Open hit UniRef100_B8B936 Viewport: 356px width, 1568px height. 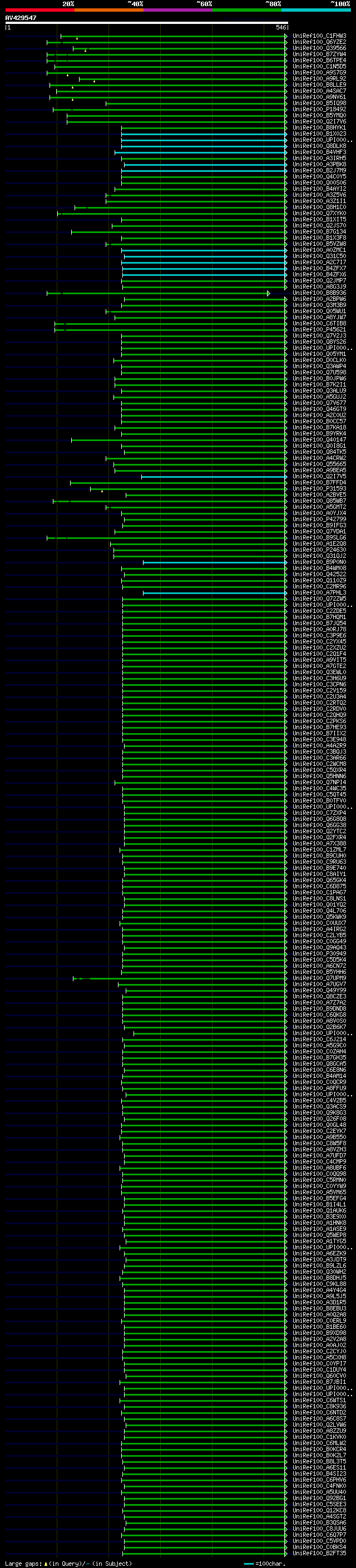tap(319, 293)
